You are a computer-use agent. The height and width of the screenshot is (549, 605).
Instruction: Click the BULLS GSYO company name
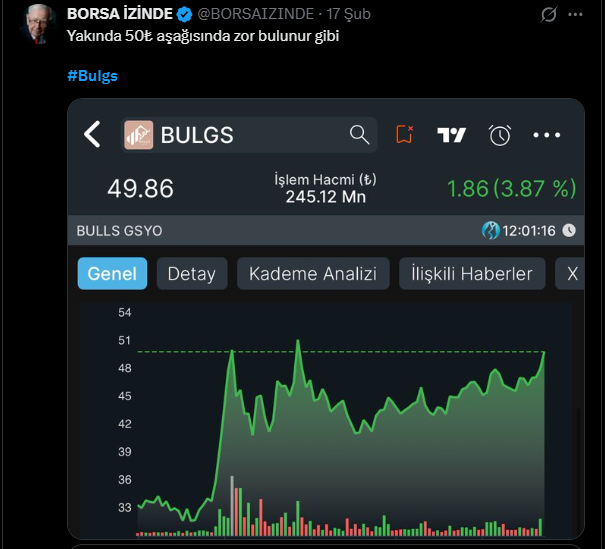pos(119,231)
